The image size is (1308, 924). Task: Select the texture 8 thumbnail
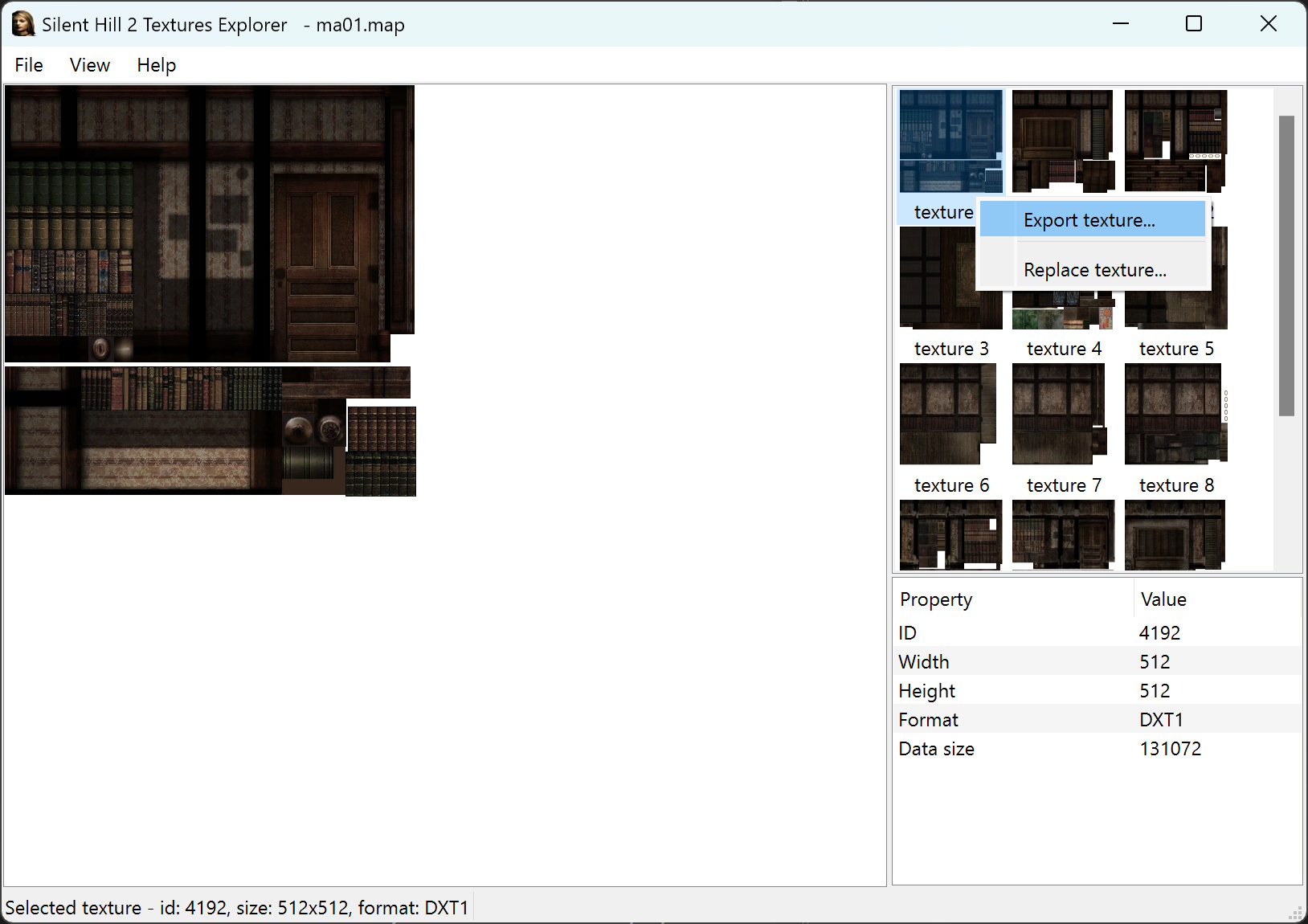pyautogui.click(x=1176, y=414)
